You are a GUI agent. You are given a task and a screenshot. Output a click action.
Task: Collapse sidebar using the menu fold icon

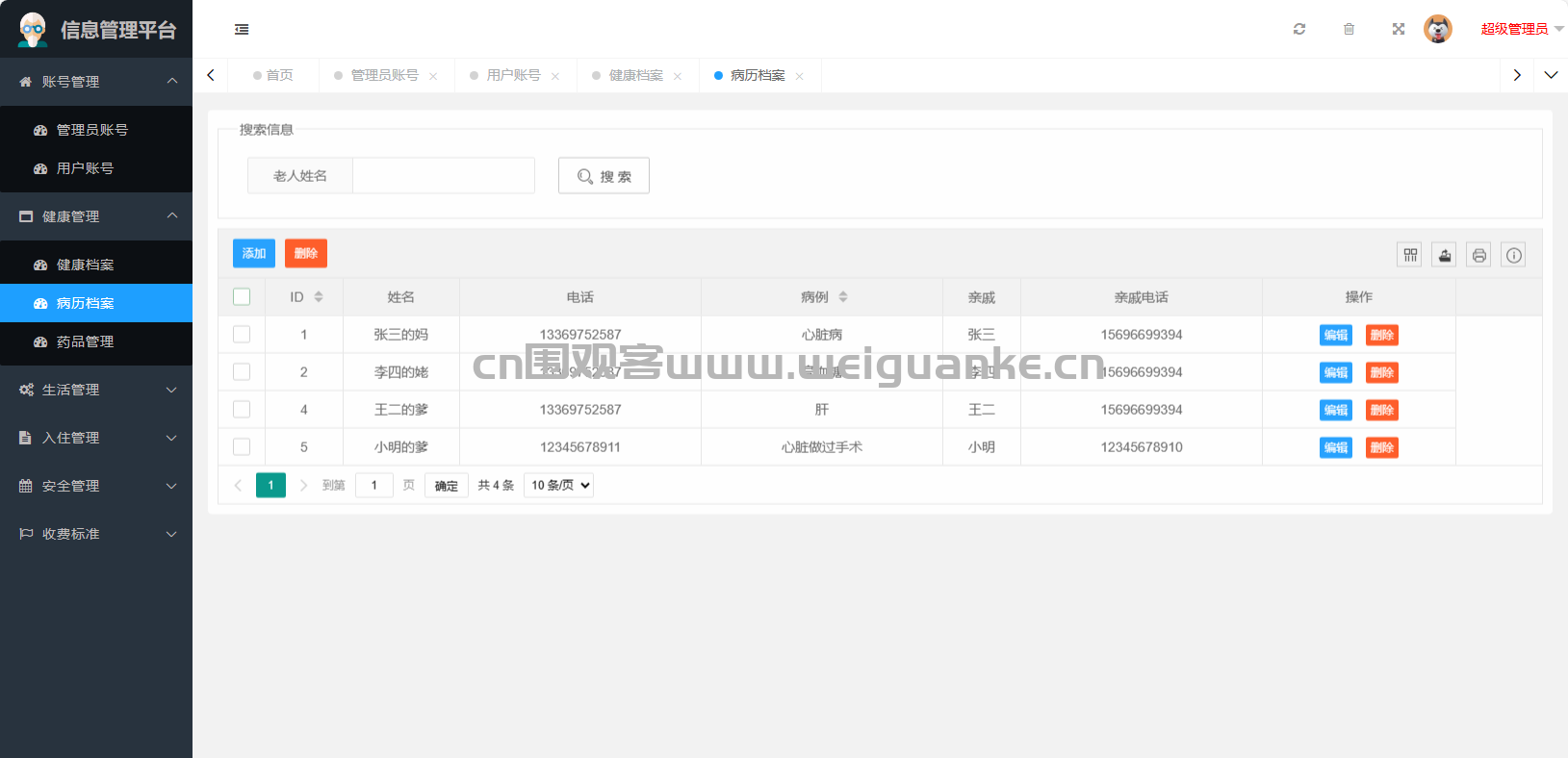pos(242,30)
